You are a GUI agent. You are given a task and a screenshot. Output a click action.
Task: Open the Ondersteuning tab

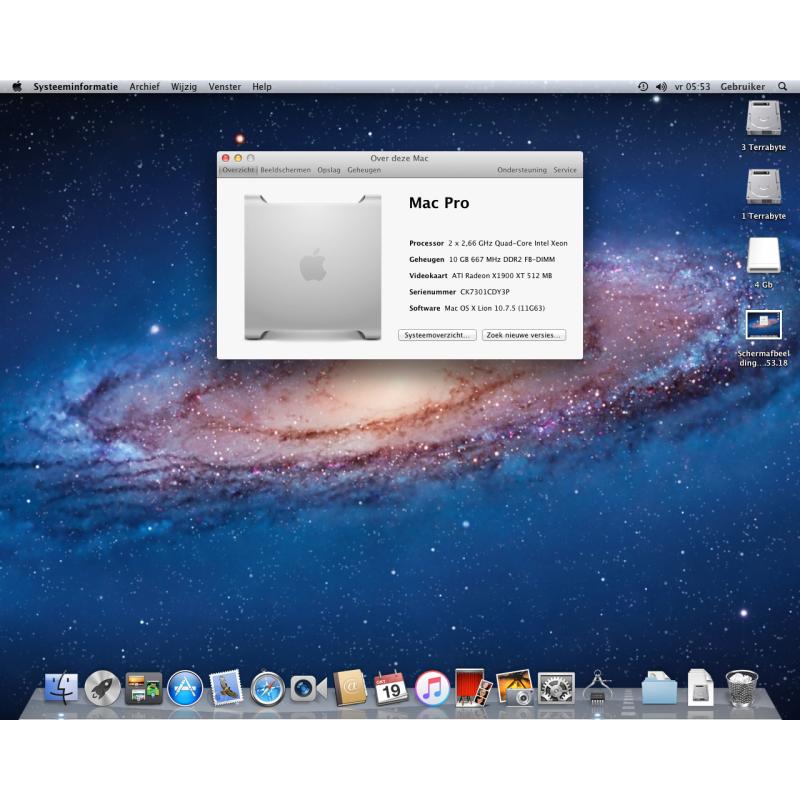click(522, 170)
